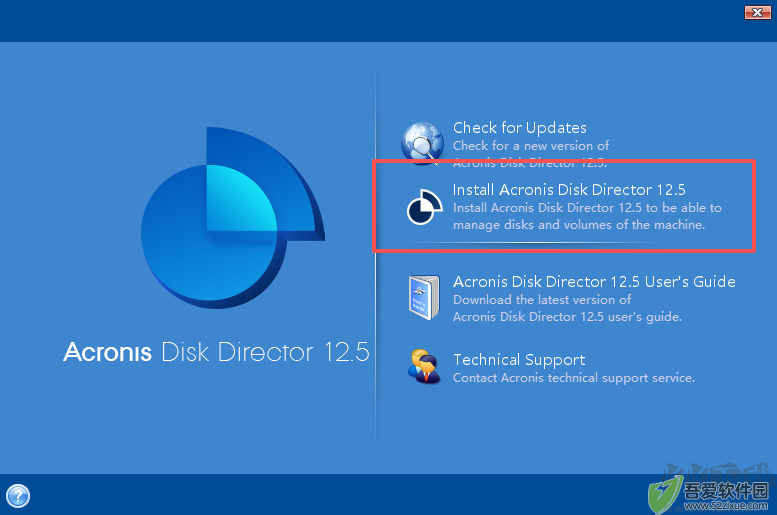Viewport: 777px width, 515px height.
Task: Open Acronis Disk Director 12.5 User's Guide link
Action: click(594, 282)
